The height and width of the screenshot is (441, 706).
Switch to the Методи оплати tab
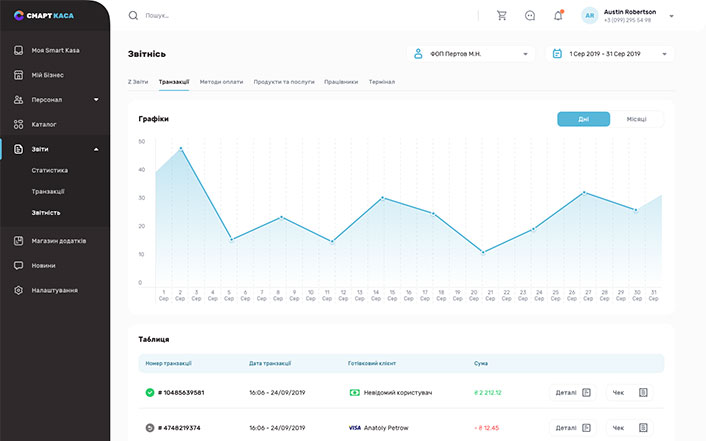tap(221, 82)
